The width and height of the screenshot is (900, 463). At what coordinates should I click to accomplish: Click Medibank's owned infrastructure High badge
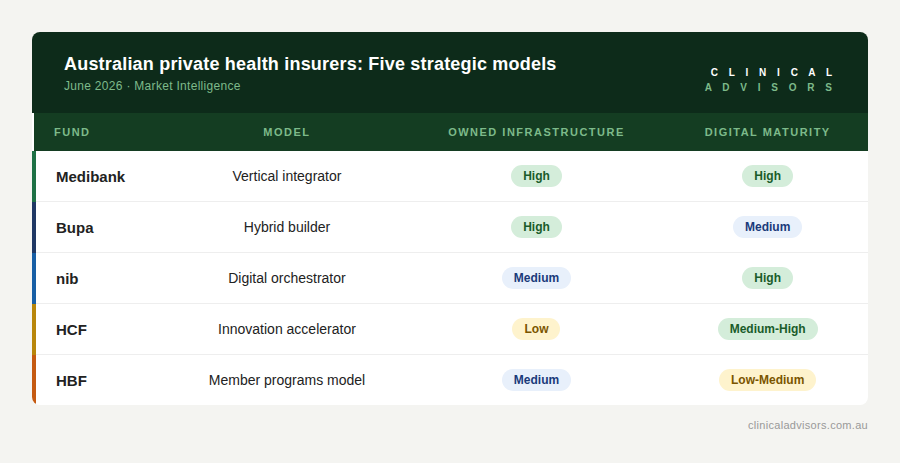point(536,176)
